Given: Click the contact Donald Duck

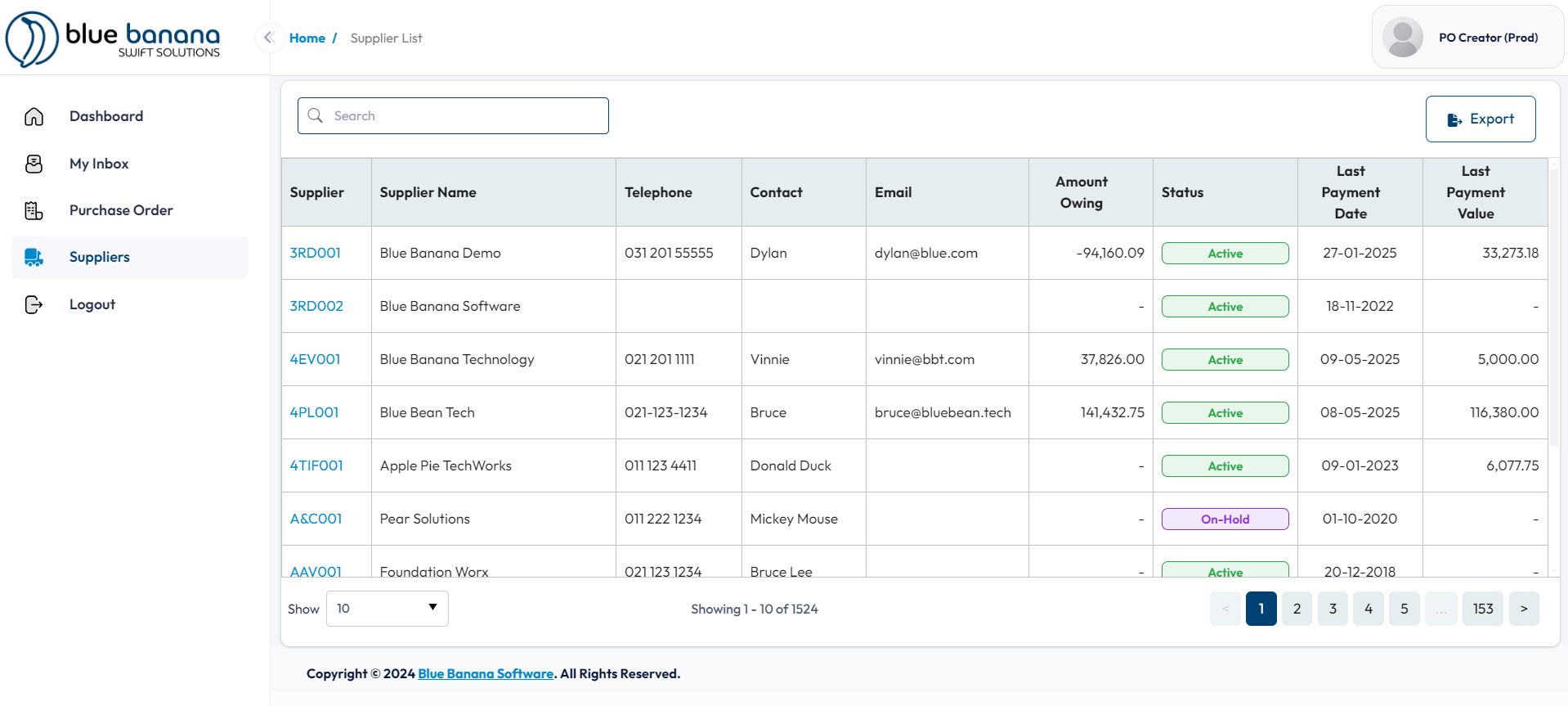Looking at the screenshot, I should click(791, 465).
